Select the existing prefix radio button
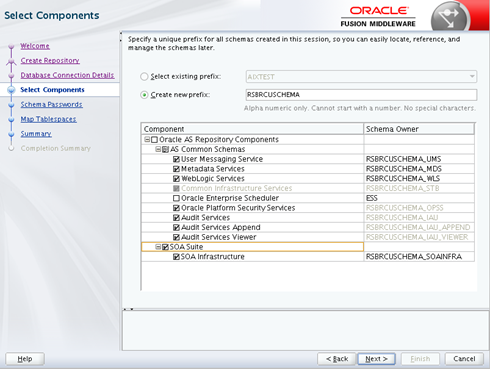Screen dimensions: 491x370 (x=144, y=77)
